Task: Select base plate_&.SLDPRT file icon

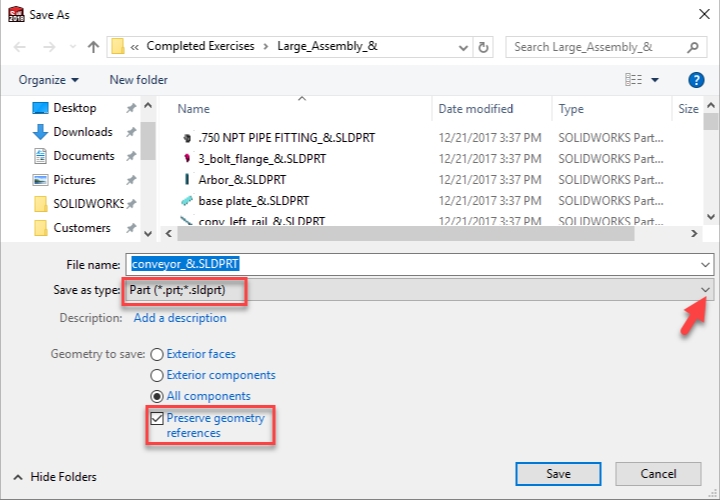Action: coord(186,201)
